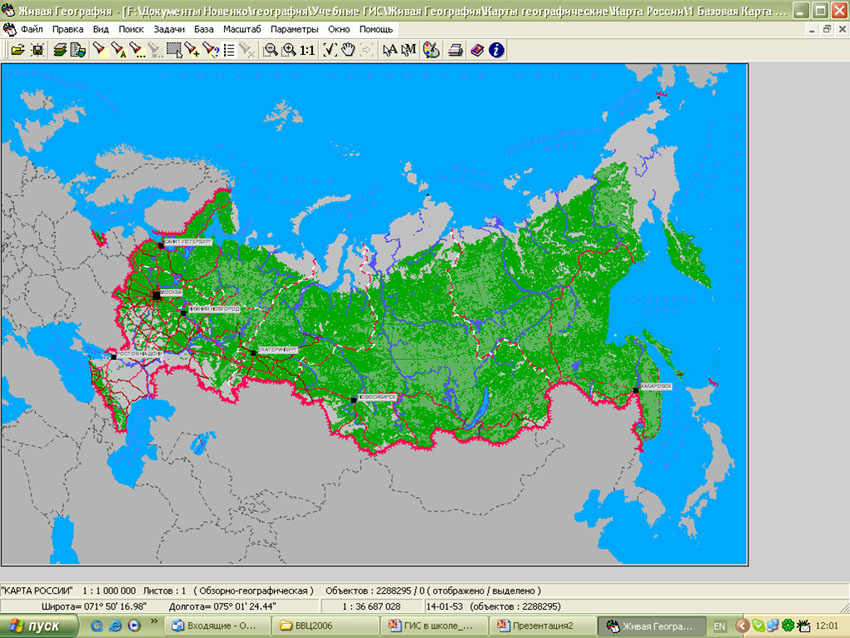Viewport: 850px width, 638px height.
Task: Click the printer icon in toolbar
Action: tap(455, 49)
